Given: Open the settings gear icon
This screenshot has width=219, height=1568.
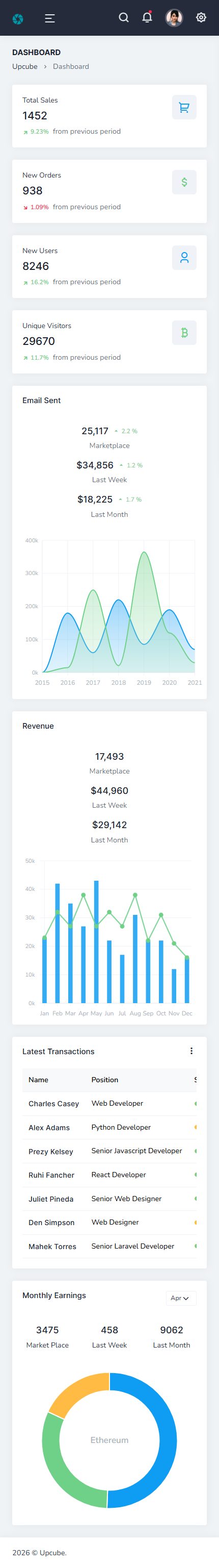Looking at the screenshot, I should point(201,18).
